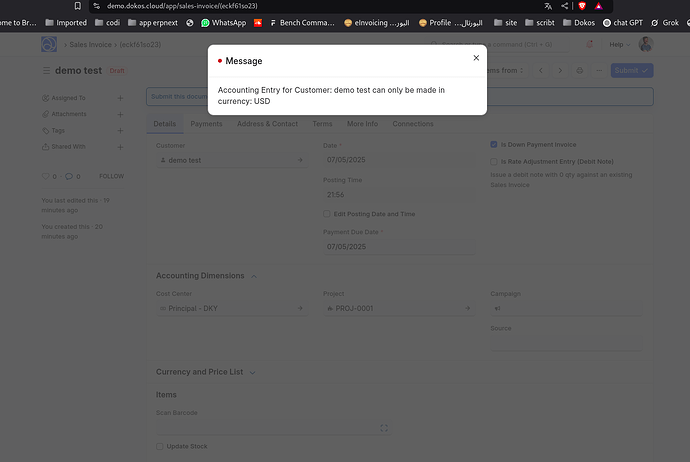
Task: Click the Submit button
Action: (631, 70)
